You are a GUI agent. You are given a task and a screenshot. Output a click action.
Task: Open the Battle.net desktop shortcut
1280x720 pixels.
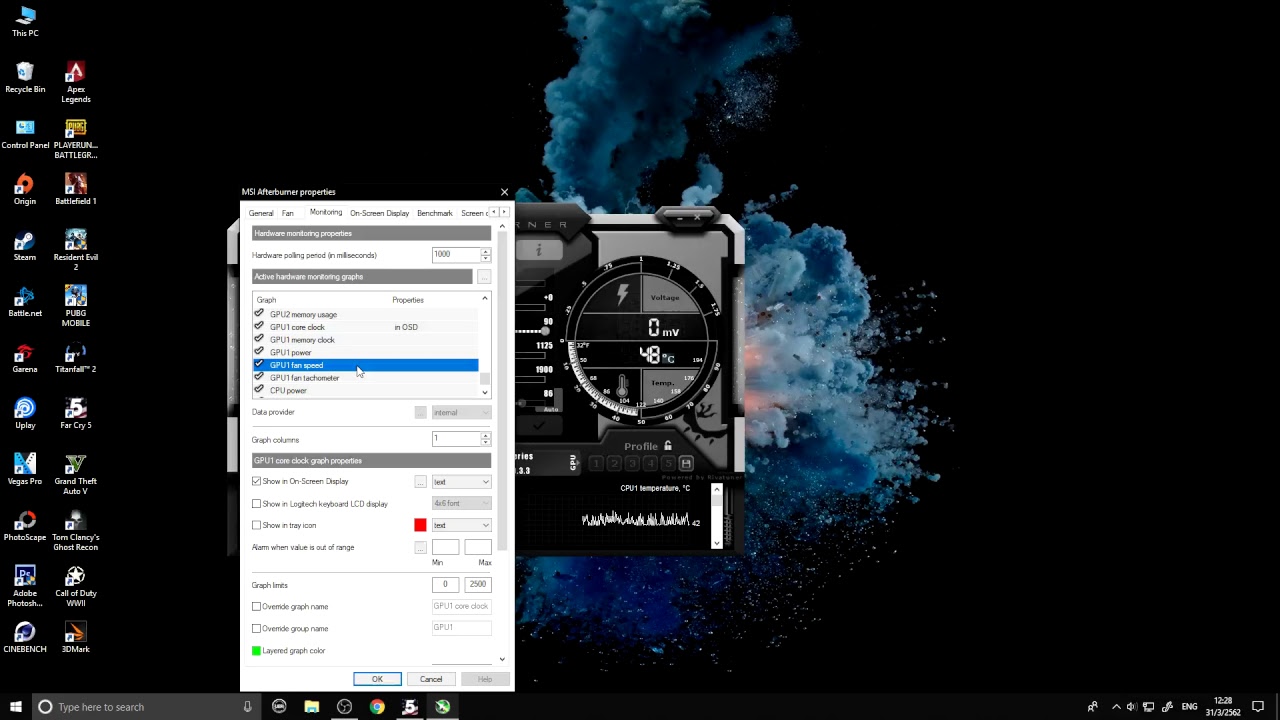pyautogui.click(x=25, y=302)
